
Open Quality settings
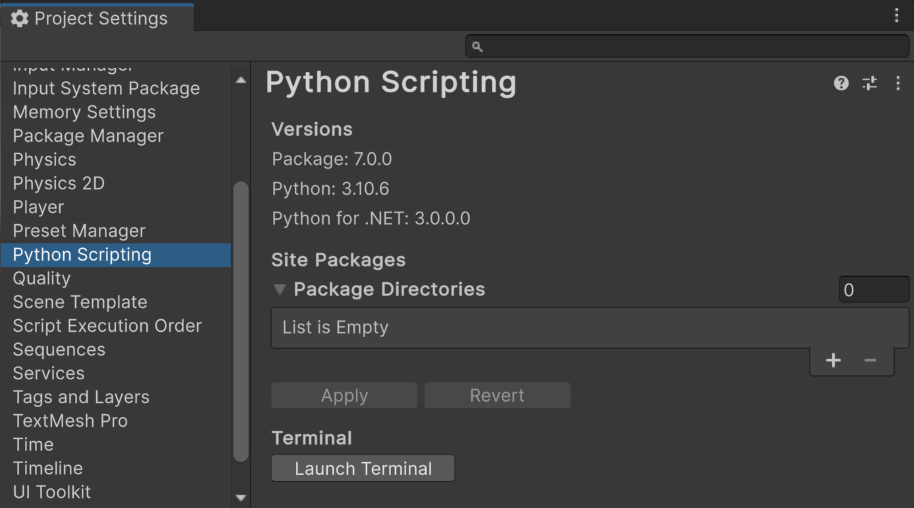tap(115, 278)
